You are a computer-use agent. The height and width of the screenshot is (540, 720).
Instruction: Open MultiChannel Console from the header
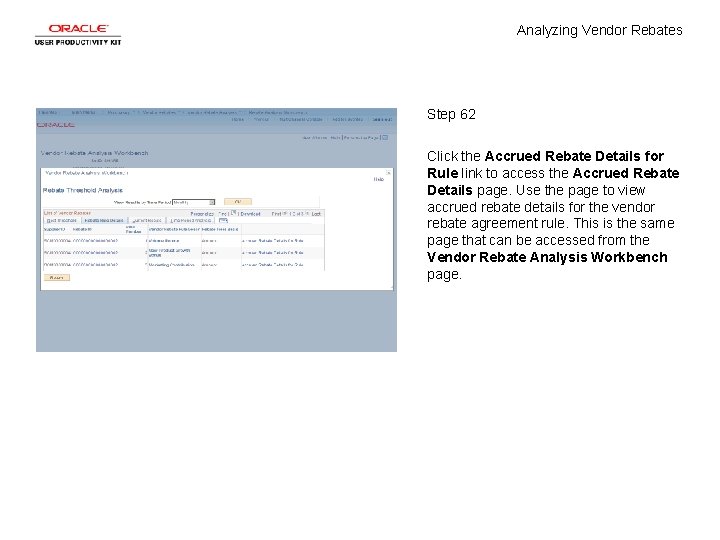[301, 119]
